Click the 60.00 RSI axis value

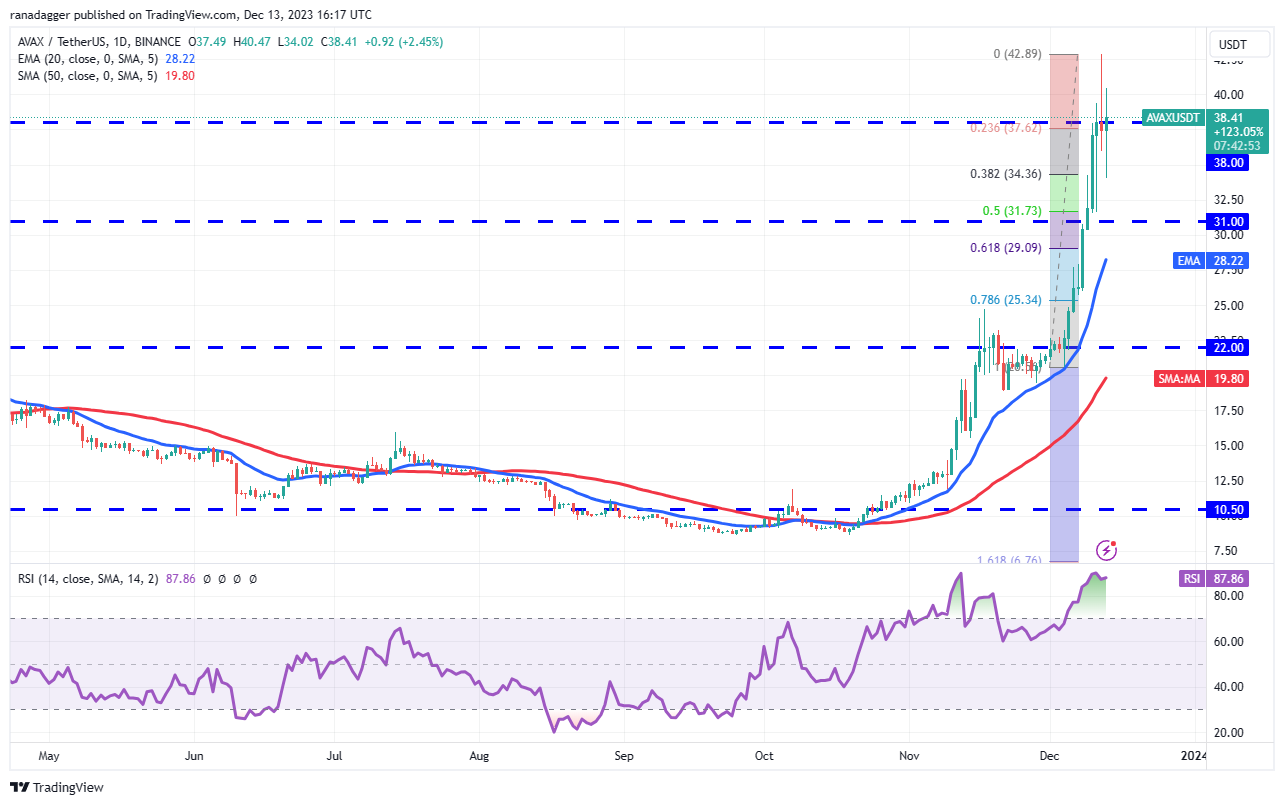[x=1227, y=641]
